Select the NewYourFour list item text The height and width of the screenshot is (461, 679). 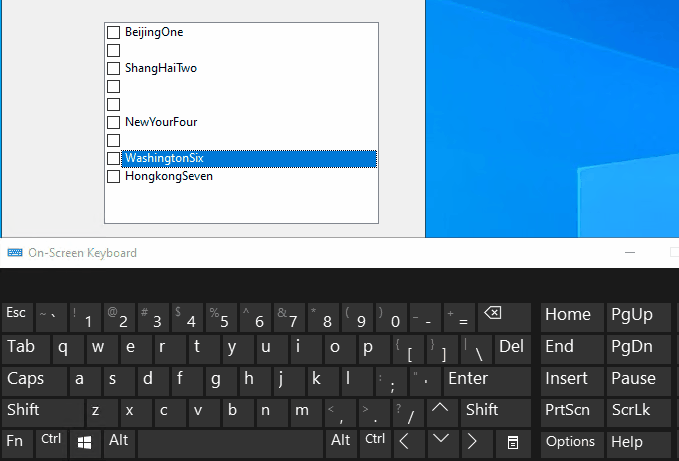[x=161, y=122]
